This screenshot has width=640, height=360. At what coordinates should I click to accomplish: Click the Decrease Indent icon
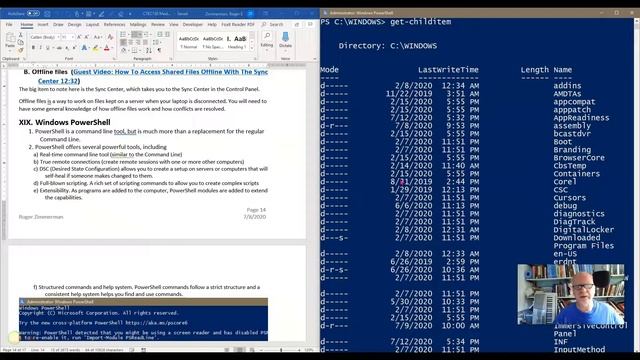[x=160, y=34]
